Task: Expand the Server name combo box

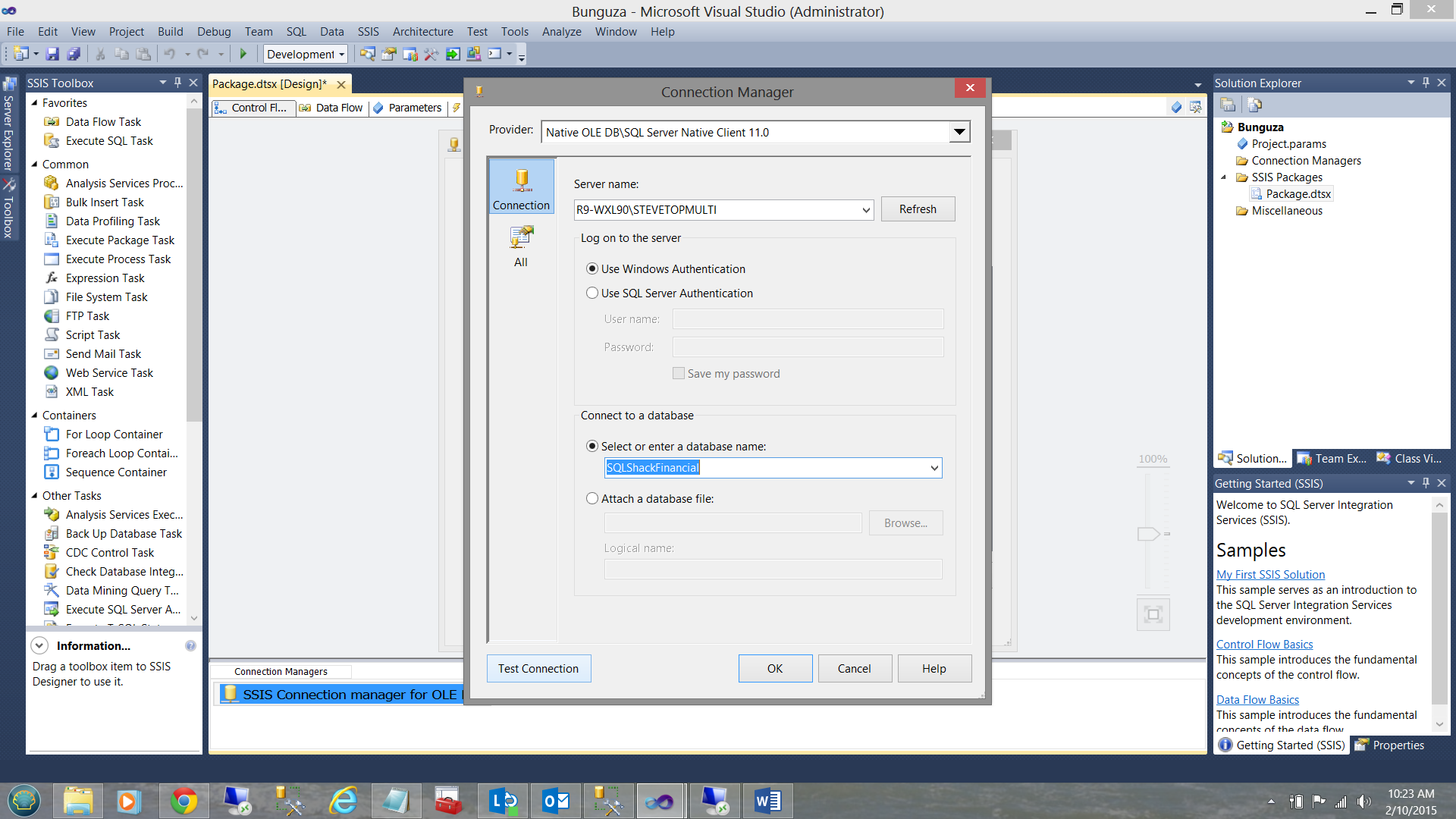Action: [866, 210]
